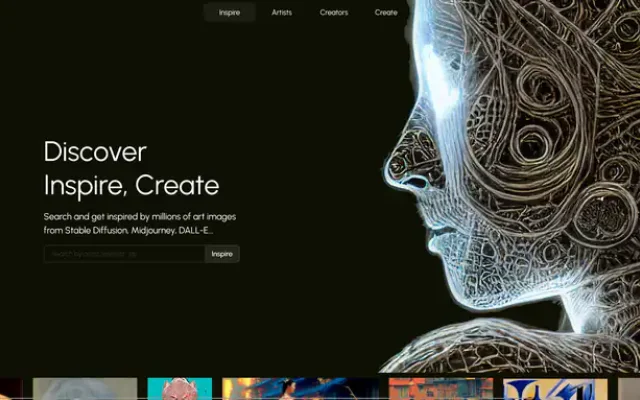Open the Creators section
The height and width of the screenshot is (400, 640).
334,12
